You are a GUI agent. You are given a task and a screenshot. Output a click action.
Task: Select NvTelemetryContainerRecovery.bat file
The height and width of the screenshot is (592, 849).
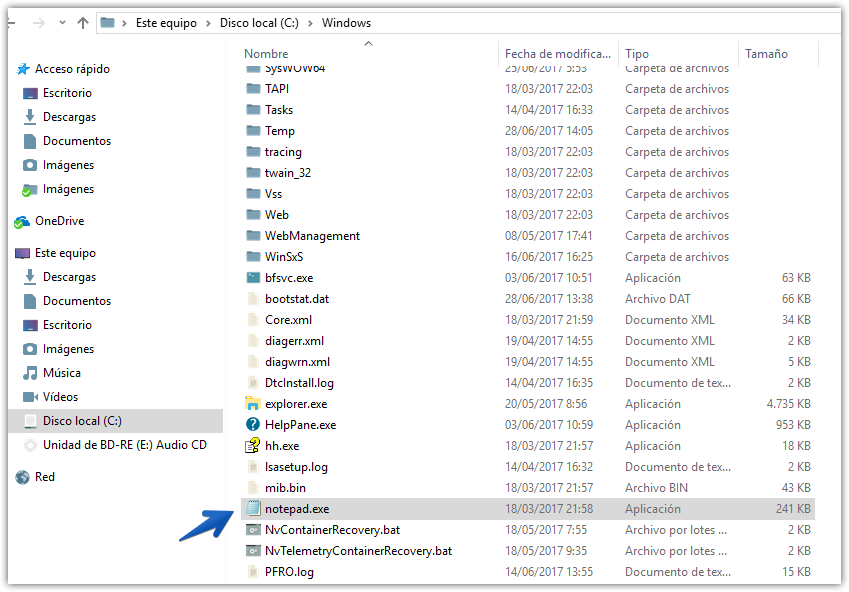358,551
